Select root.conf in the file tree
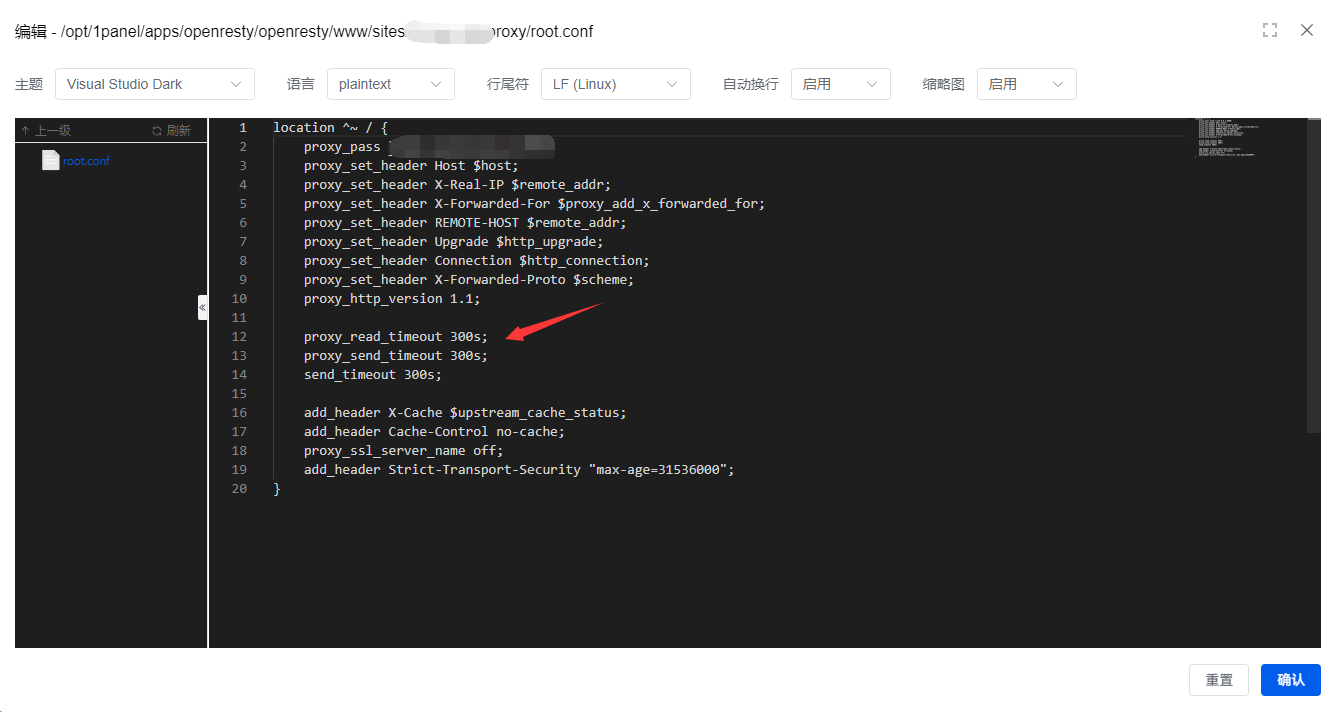This screenshot has height=712, width=1329. pos(86,161)
